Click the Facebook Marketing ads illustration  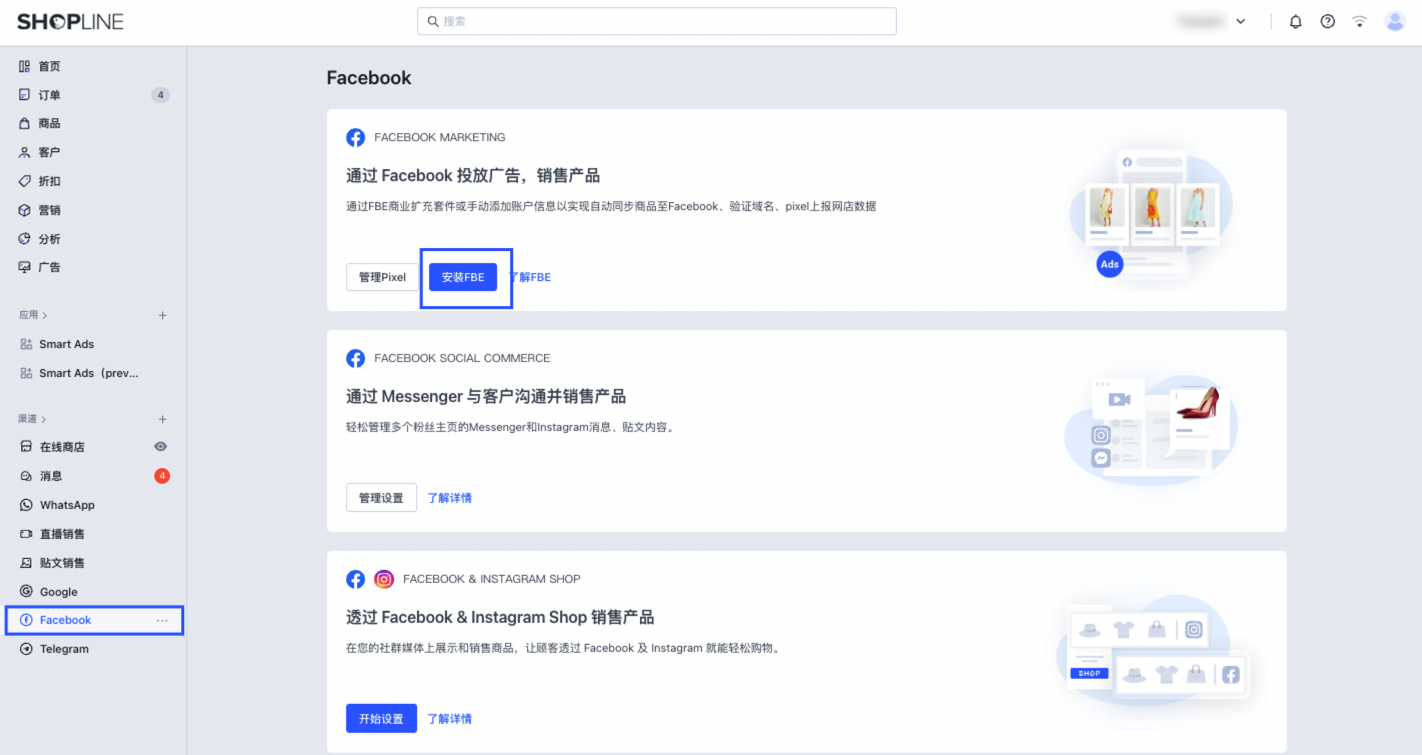click(1151, 215)
